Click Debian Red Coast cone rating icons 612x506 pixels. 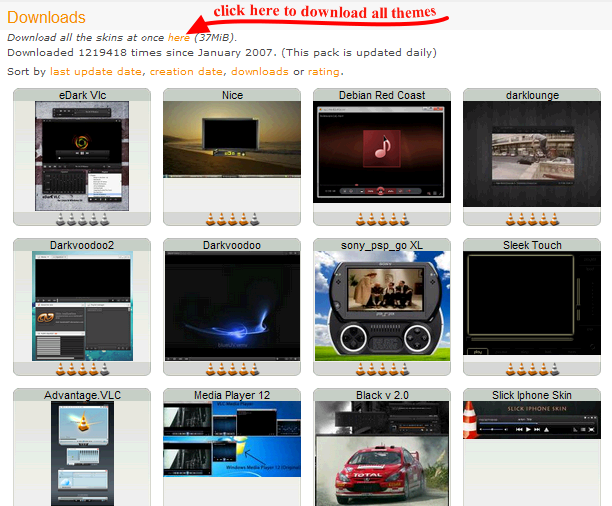click(382, 219)
